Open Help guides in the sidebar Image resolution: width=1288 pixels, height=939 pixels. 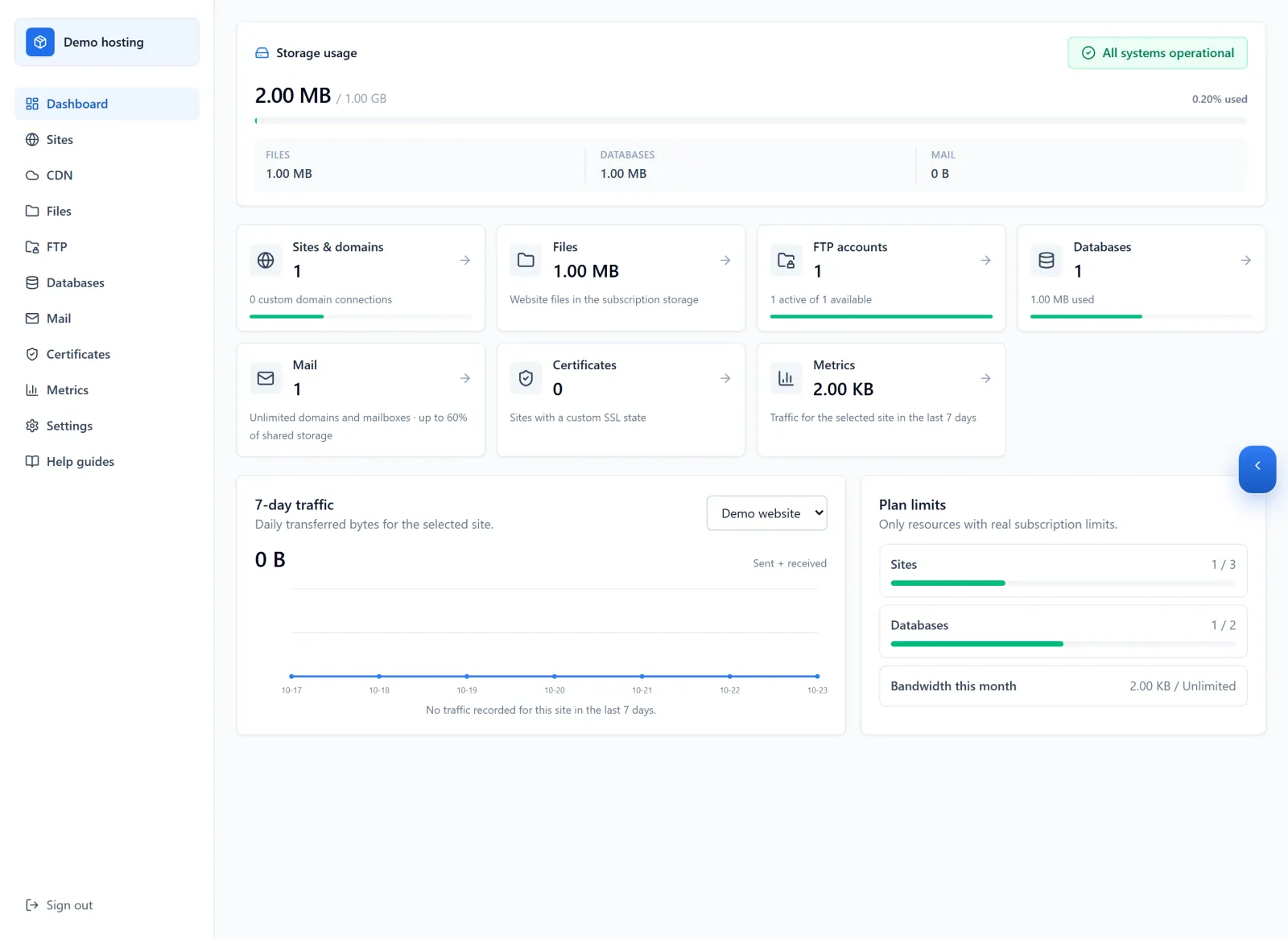tap(107, 461)
